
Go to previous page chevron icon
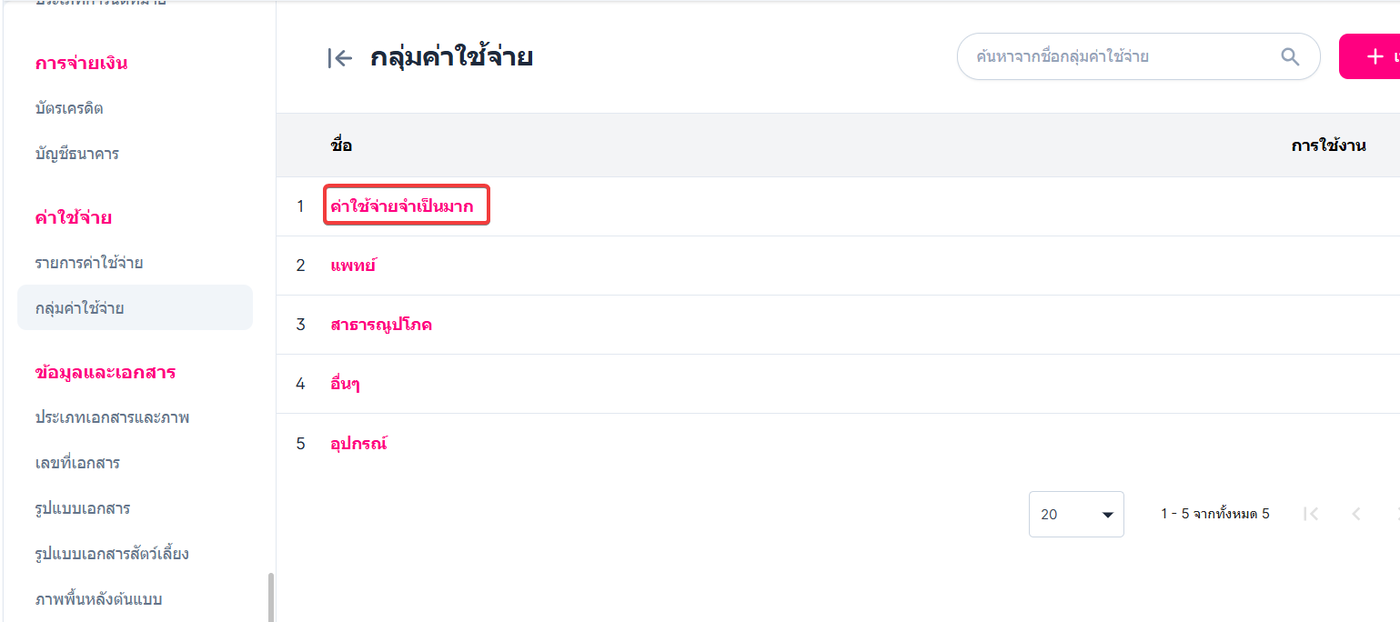[1356, 514]
